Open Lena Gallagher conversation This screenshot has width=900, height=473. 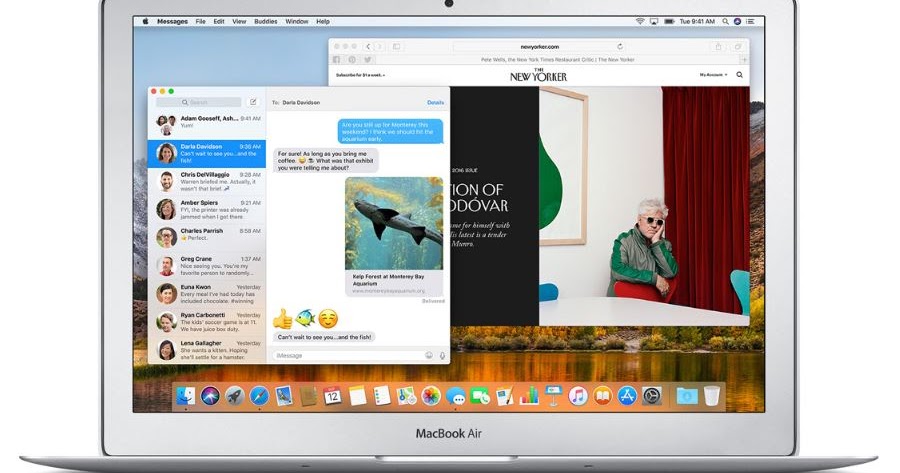coord(207,350)
